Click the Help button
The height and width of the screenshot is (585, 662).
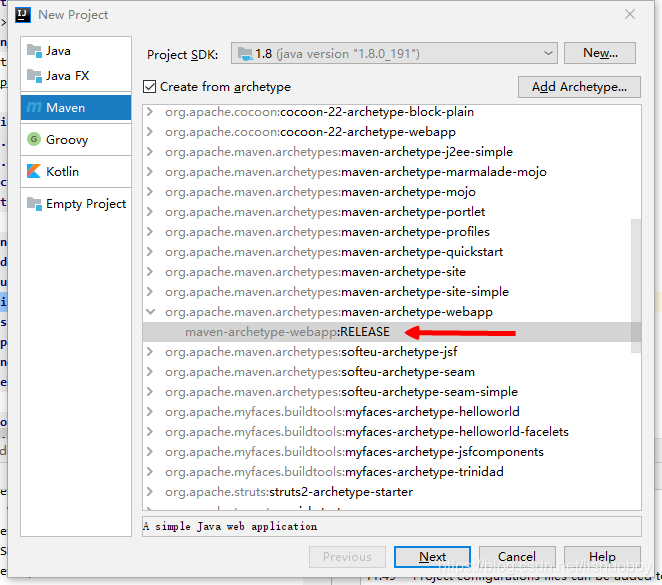602,557
